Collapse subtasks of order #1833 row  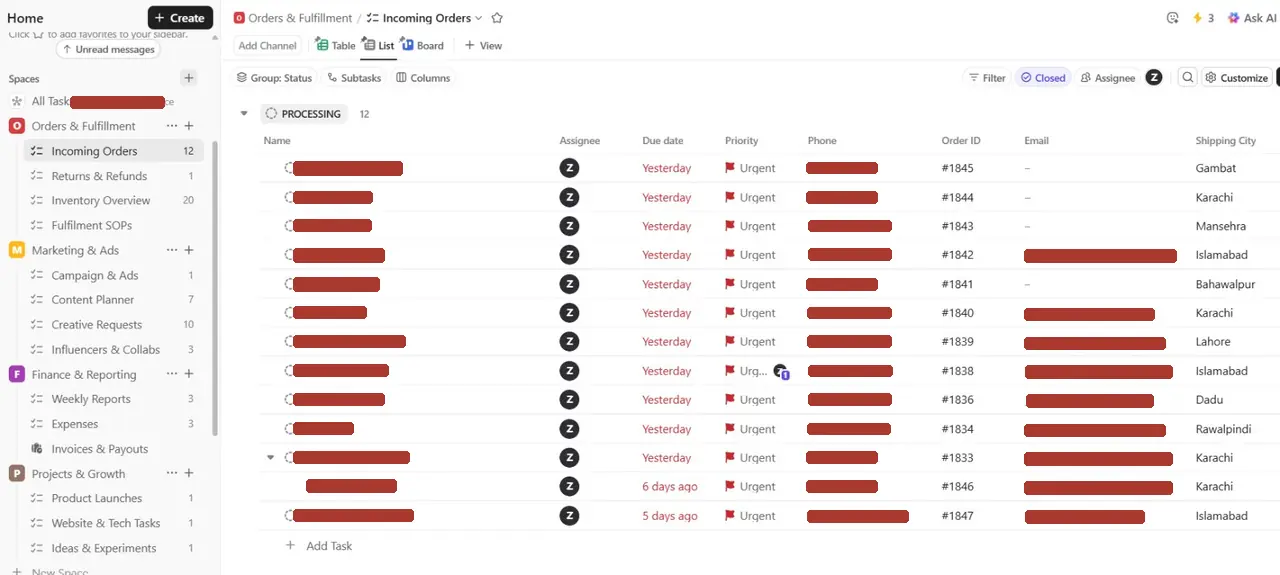[270, 458]
